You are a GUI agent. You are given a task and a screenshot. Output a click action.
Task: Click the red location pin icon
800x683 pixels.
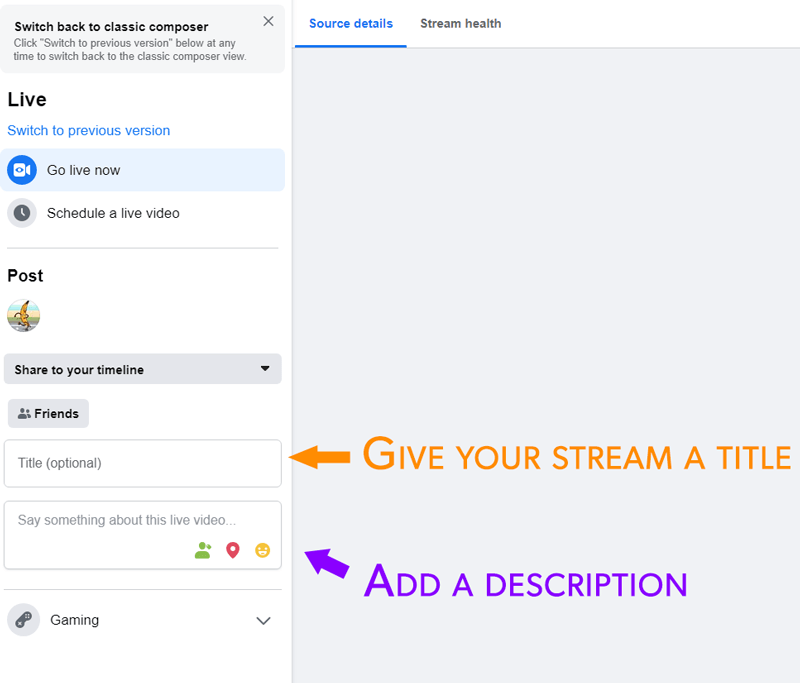(233, 550)
